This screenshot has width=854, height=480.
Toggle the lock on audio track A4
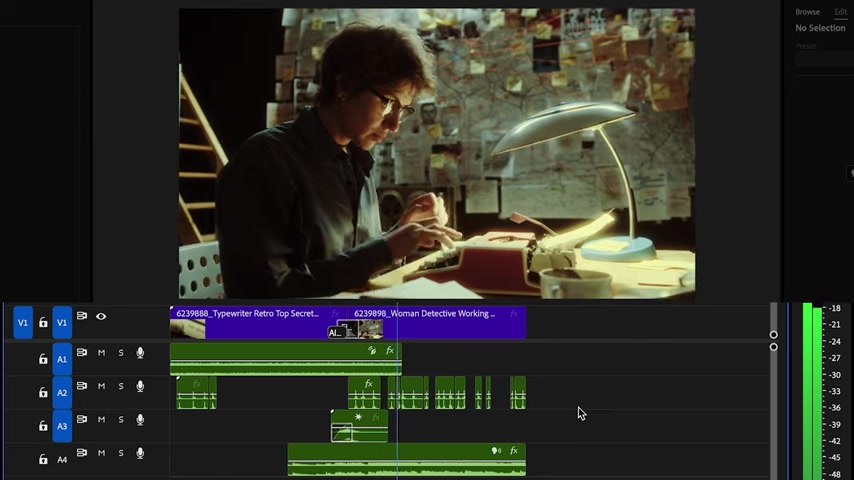(43, 459)
